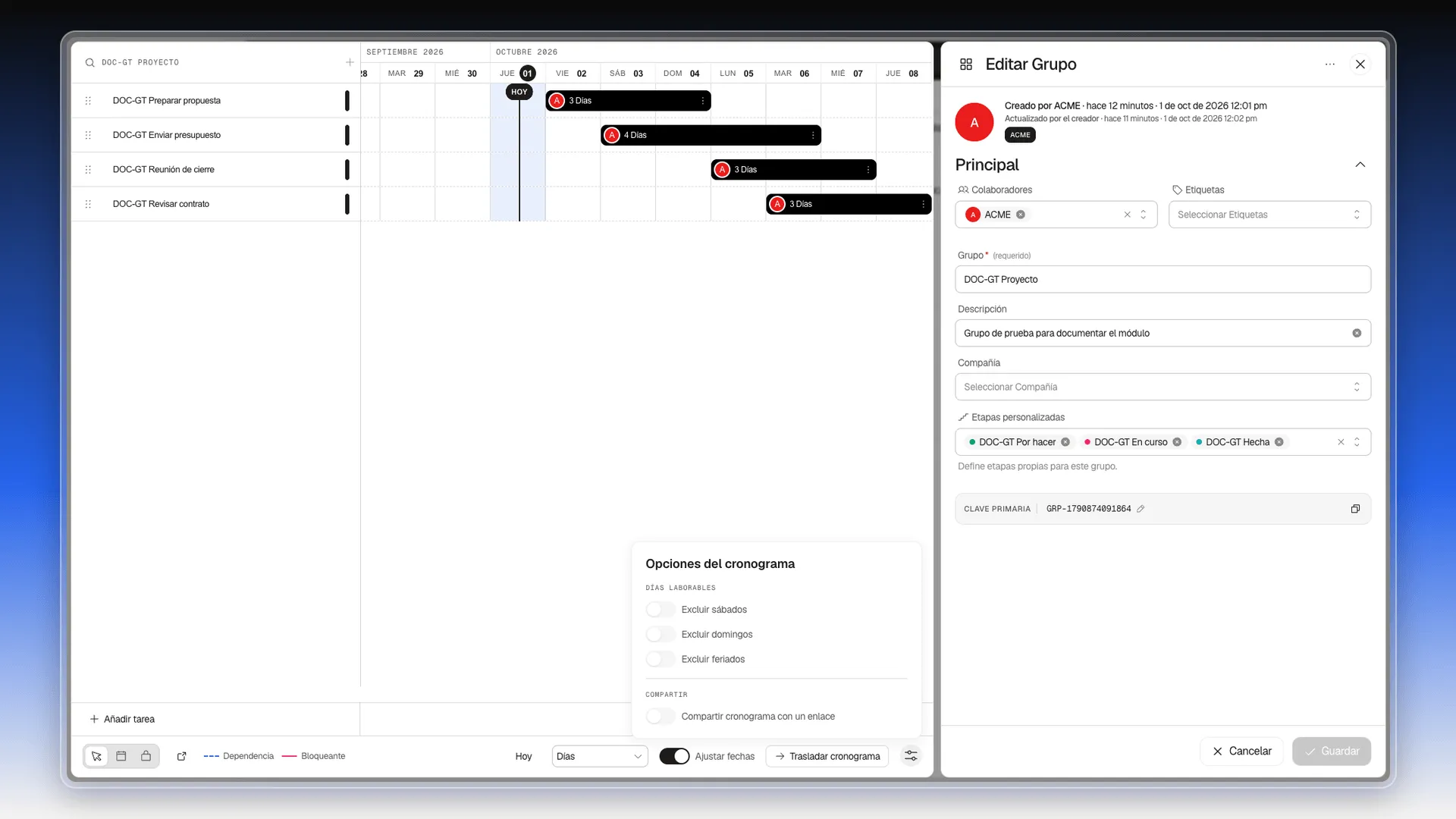Click the Guardar button
The height and width of the screenshot is (819, 1456).
[1332, 751]
